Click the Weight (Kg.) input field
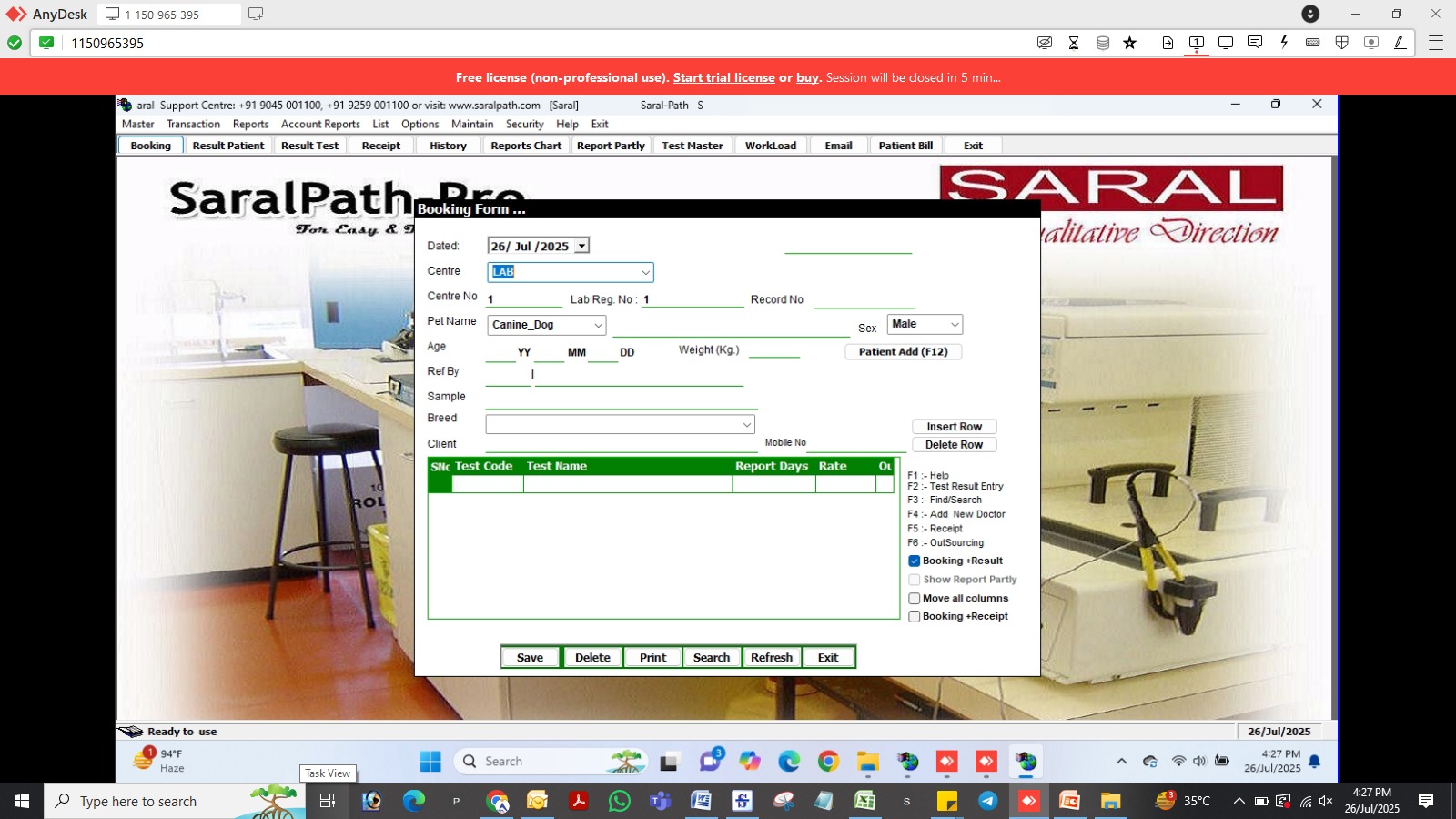 (774, 350)
